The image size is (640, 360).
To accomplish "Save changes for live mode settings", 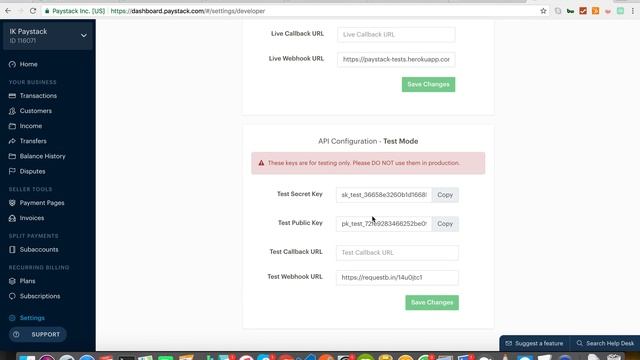I will 428,84.
